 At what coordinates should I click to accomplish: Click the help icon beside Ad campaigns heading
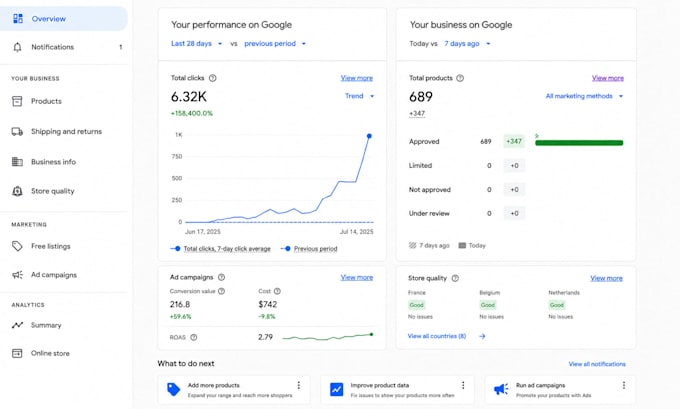click(221, 277)
